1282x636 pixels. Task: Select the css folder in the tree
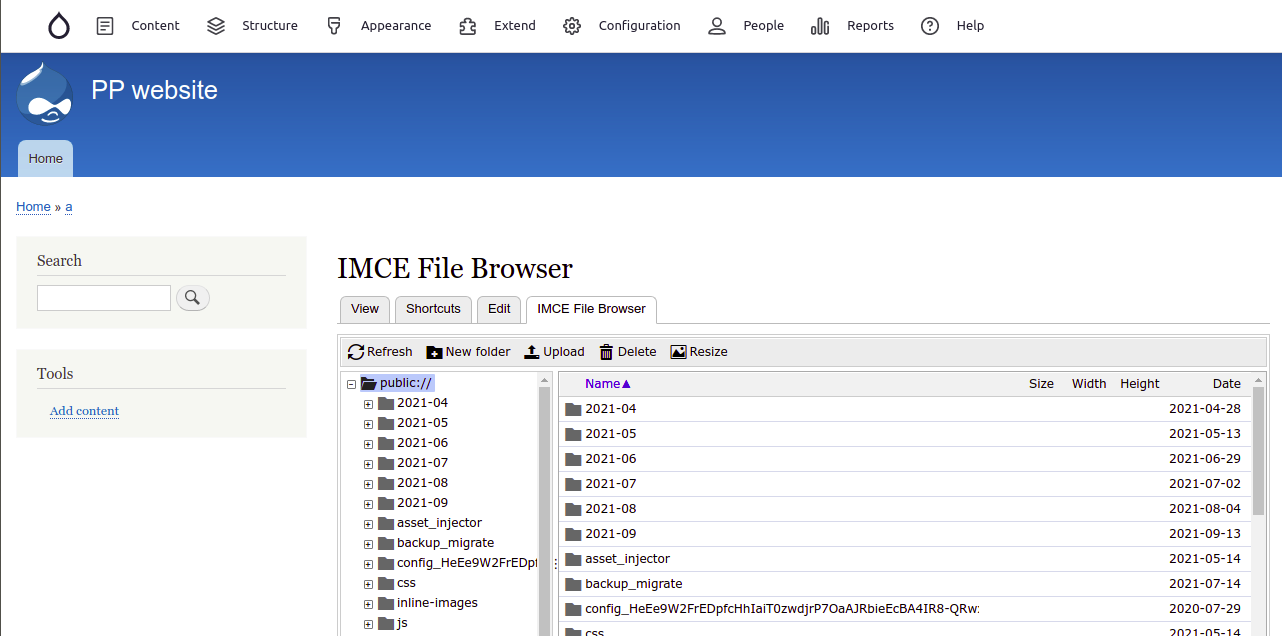pyautogui.click(x=405, y=583)
